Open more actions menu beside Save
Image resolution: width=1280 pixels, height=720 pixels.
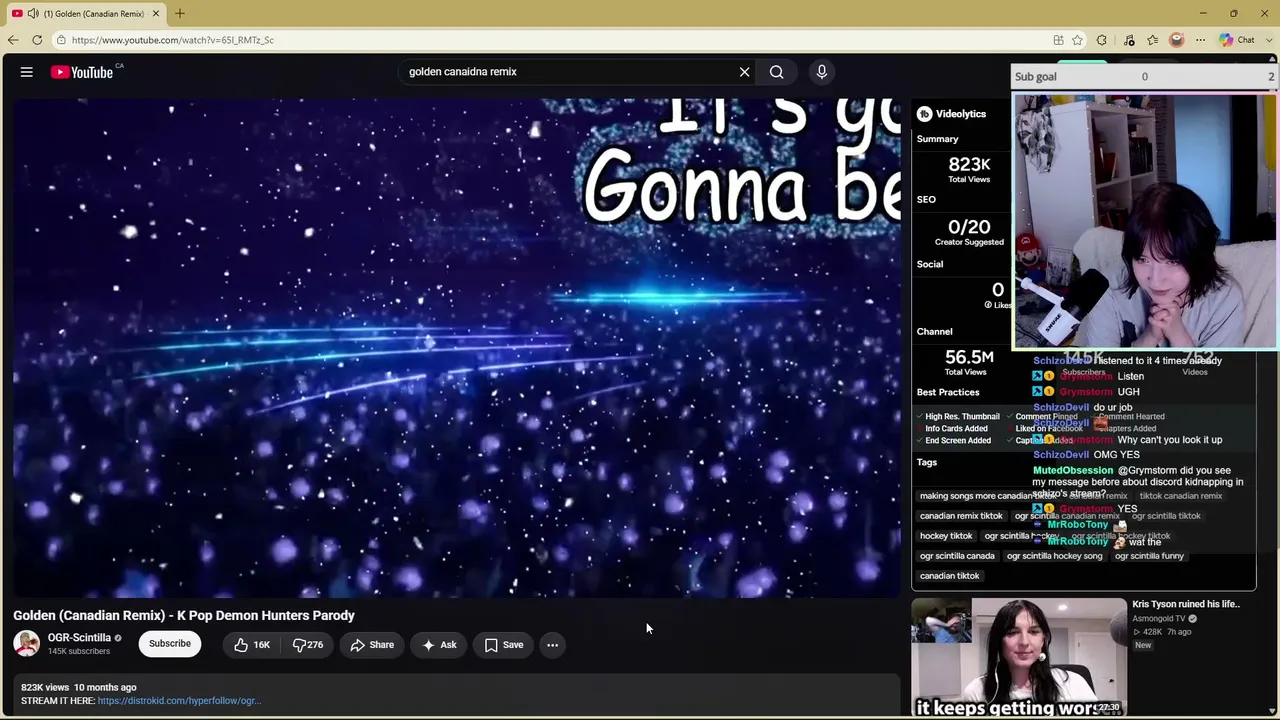tap(552, 645)
